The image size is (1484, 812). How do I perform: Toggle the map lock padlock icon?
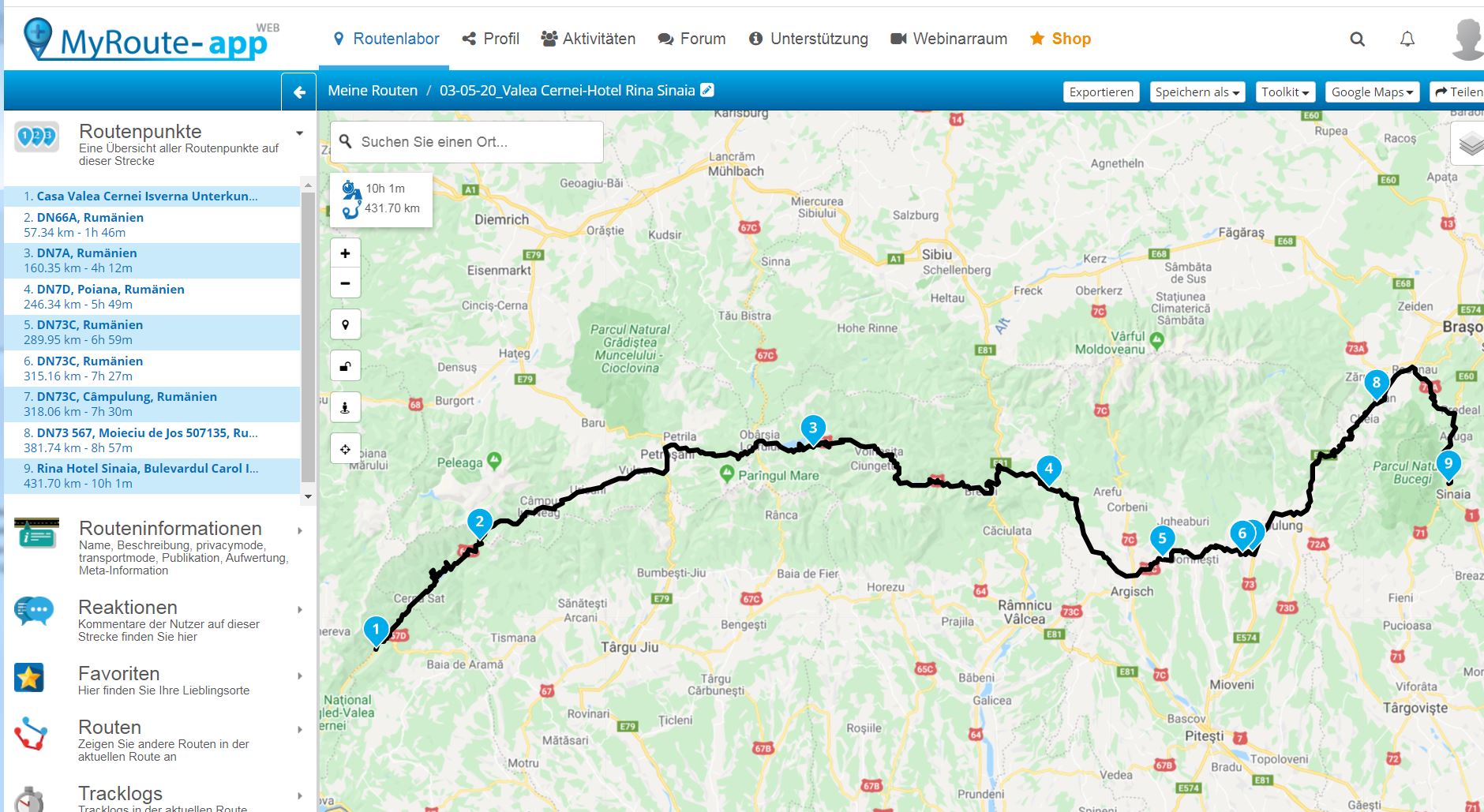345,366
